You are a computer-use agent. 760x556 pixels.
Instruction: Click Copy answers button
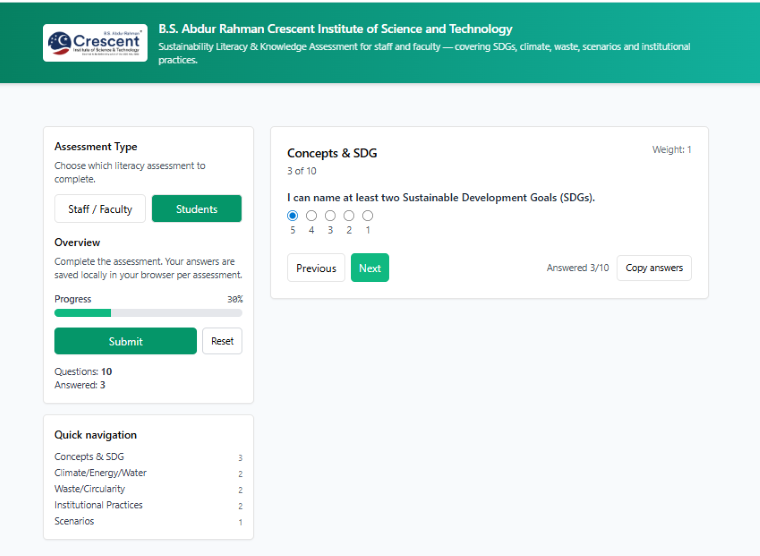[x=654, y=268]
